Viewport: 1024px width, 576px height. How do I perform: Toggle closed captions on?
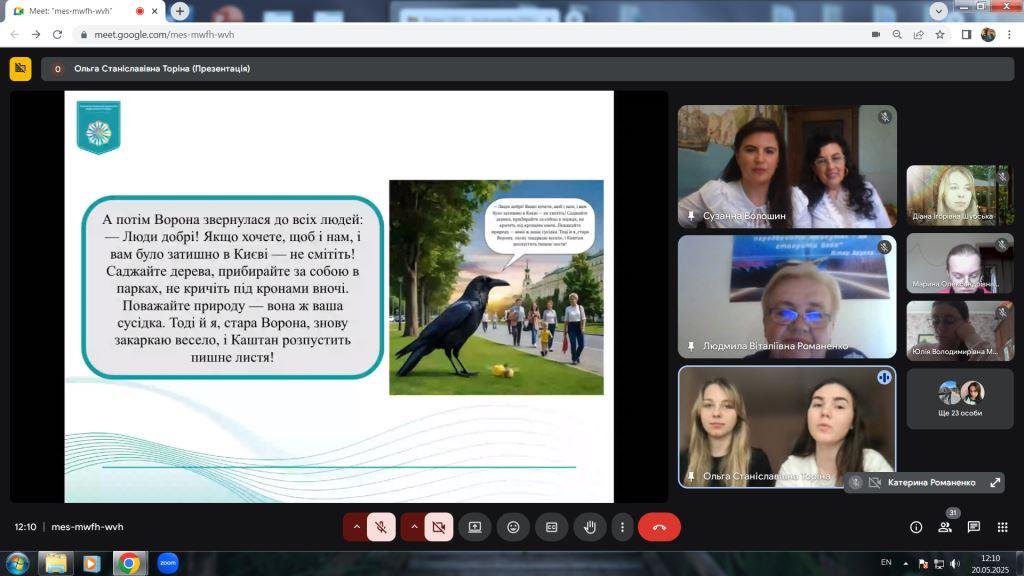551,527
